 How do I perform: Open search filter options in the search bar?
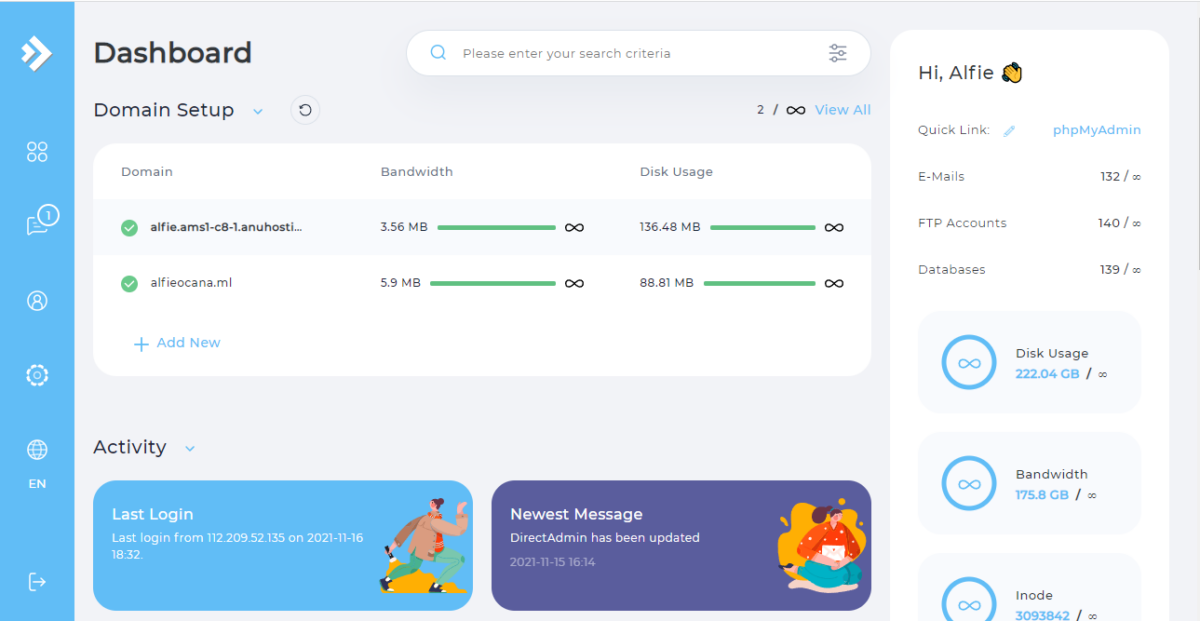coord(838,53)
